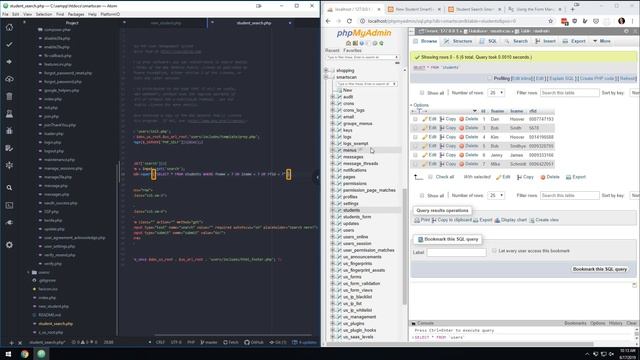Click the Edit pencil icon for Dan Hoover row

coord(425,119)
